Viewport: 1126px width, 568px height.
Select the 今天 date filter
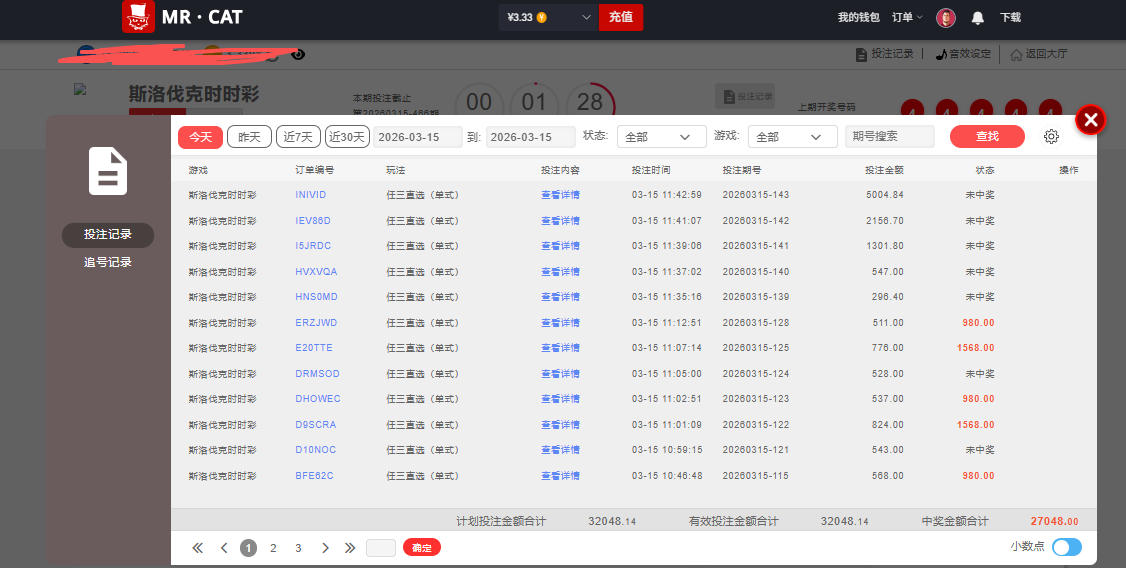click(x=200, y=137)
